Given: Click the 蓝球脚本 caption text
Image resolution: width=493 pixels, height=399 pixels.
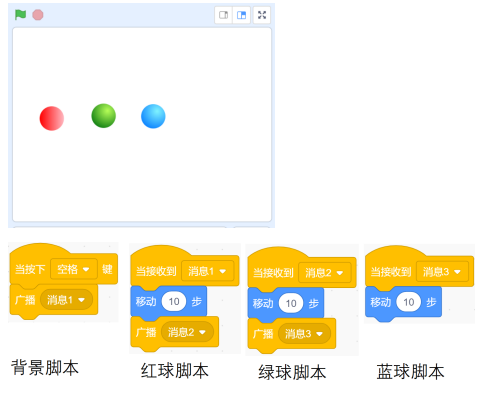Looking at the screenshot, I should (x=411, y=372).
